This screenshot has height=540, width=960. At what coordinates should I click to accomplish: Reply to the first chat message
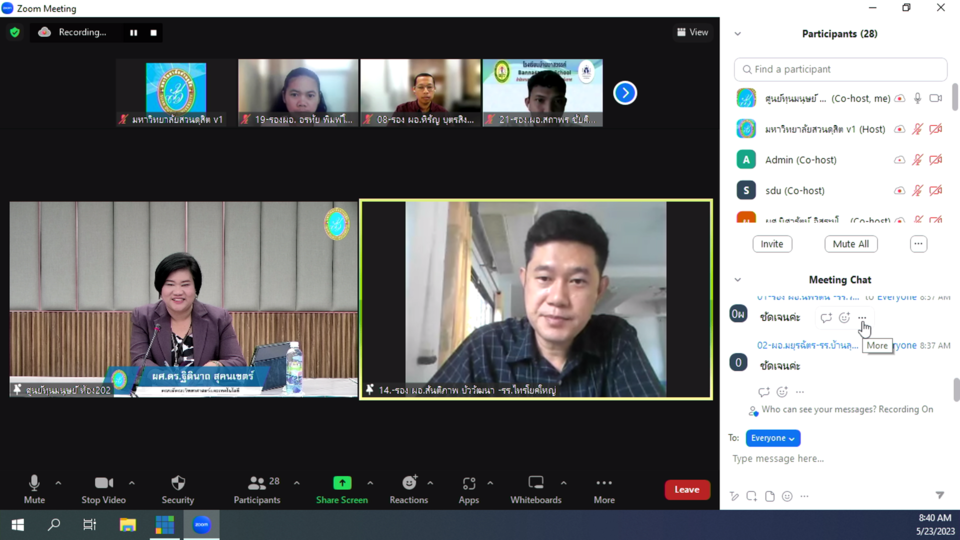pos(826,317)
